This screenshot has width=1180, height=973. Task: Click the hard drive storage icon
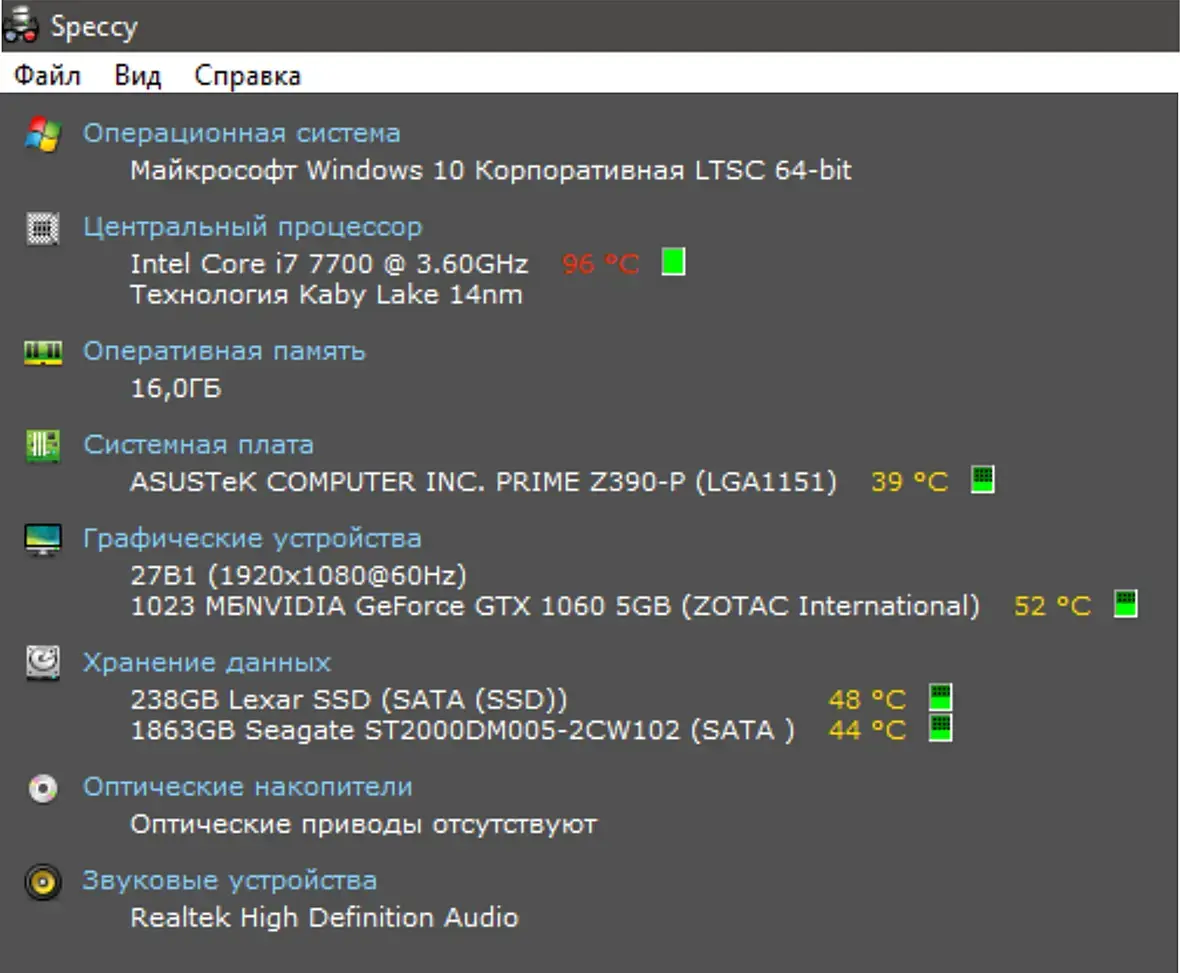pos(43,663)
